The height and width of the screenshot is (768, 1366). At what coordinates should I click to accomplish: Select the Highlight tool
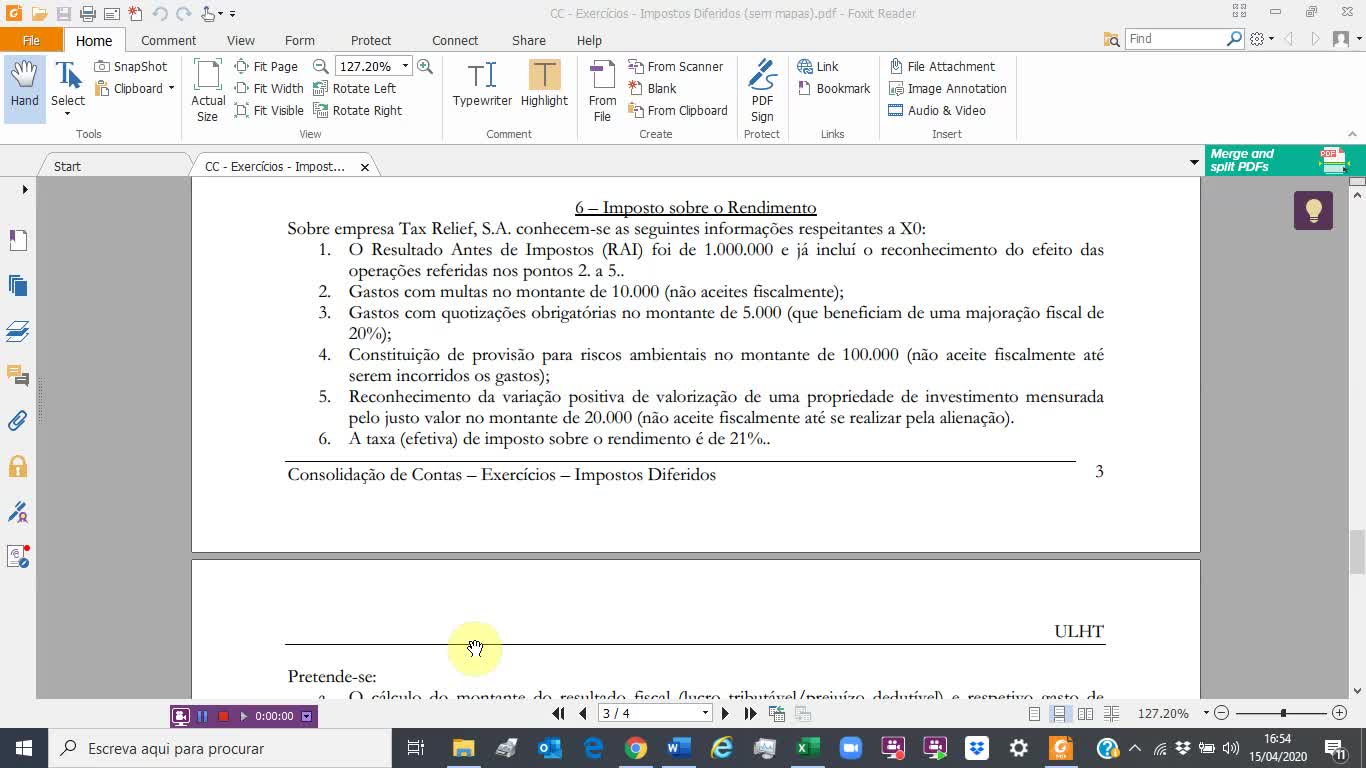pos(544,85)
